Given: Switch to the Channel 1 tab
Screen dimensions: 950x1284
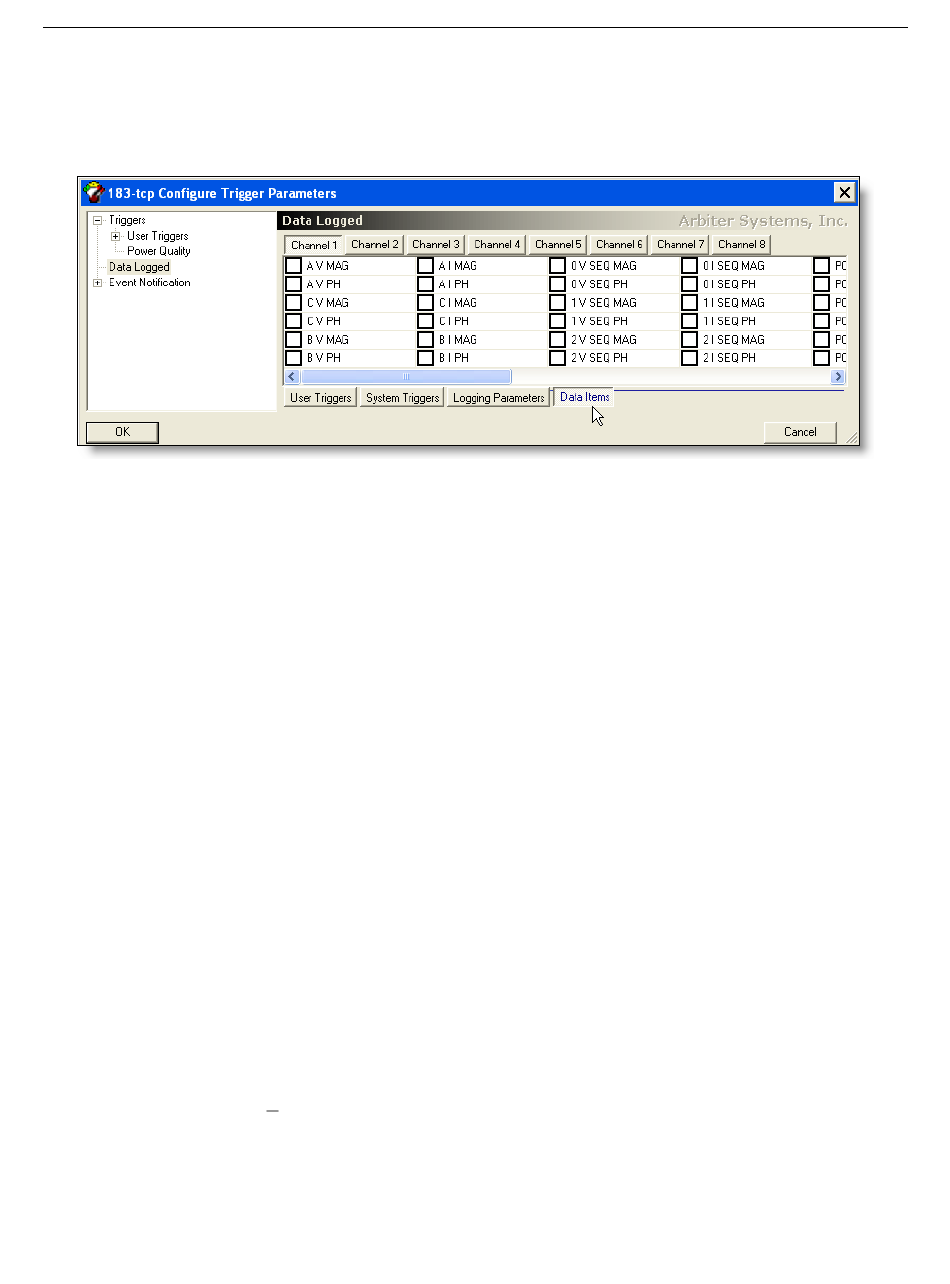Looking at the screenshot, I should (x=314, y=245).
